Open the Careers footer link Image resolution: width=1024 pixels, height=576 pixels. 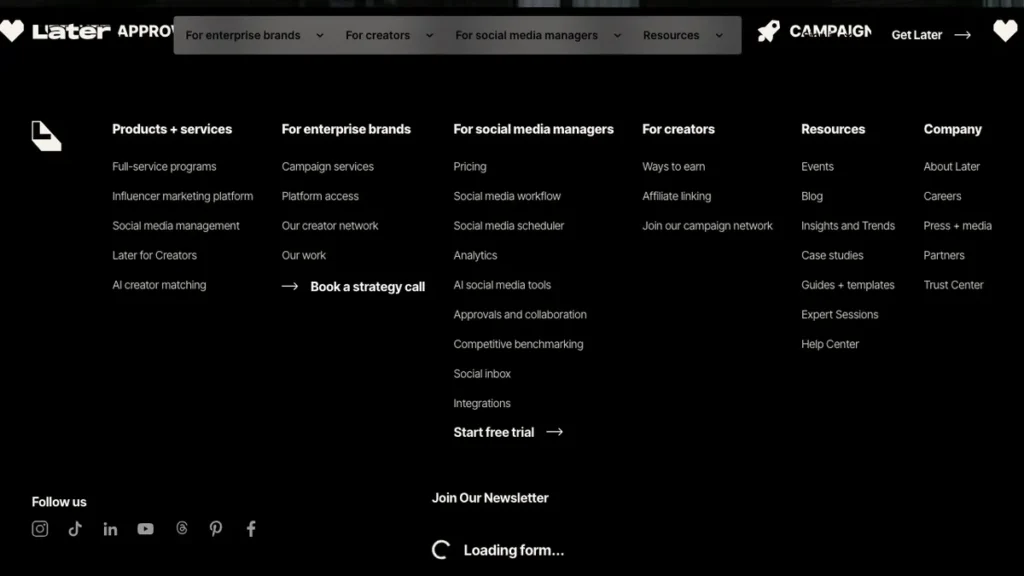click(x=942, y=196)
